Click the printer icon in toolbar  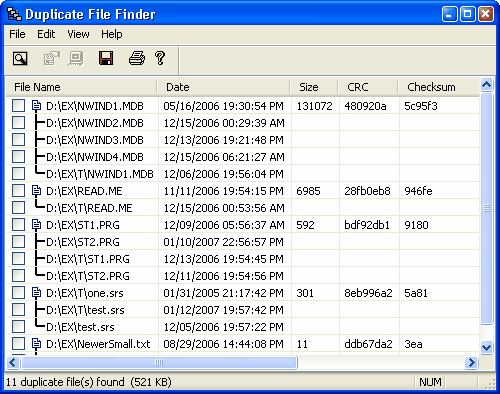(x=137, y=58)
